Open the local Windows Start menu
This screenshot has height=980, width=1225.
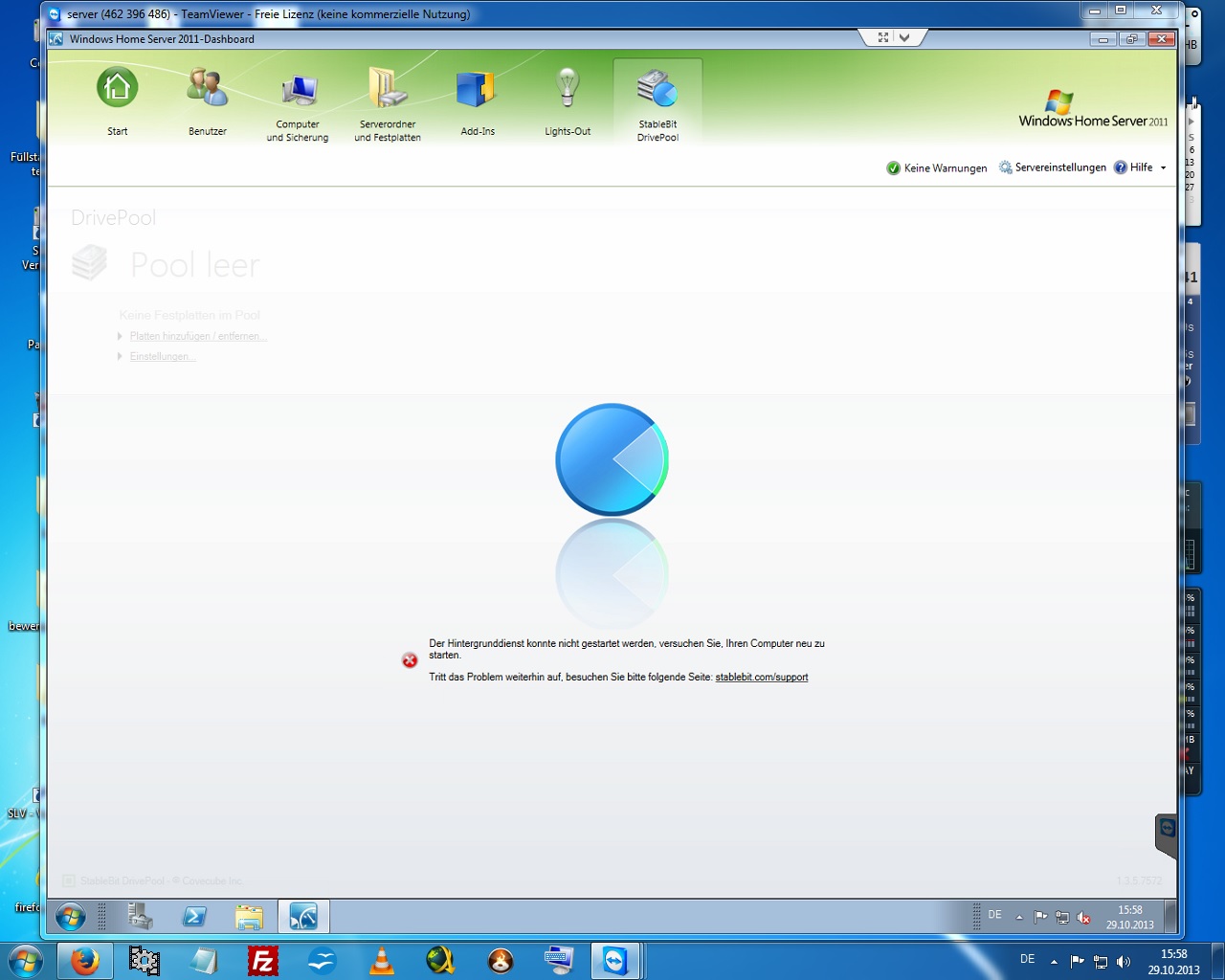(x=26, y=961)
